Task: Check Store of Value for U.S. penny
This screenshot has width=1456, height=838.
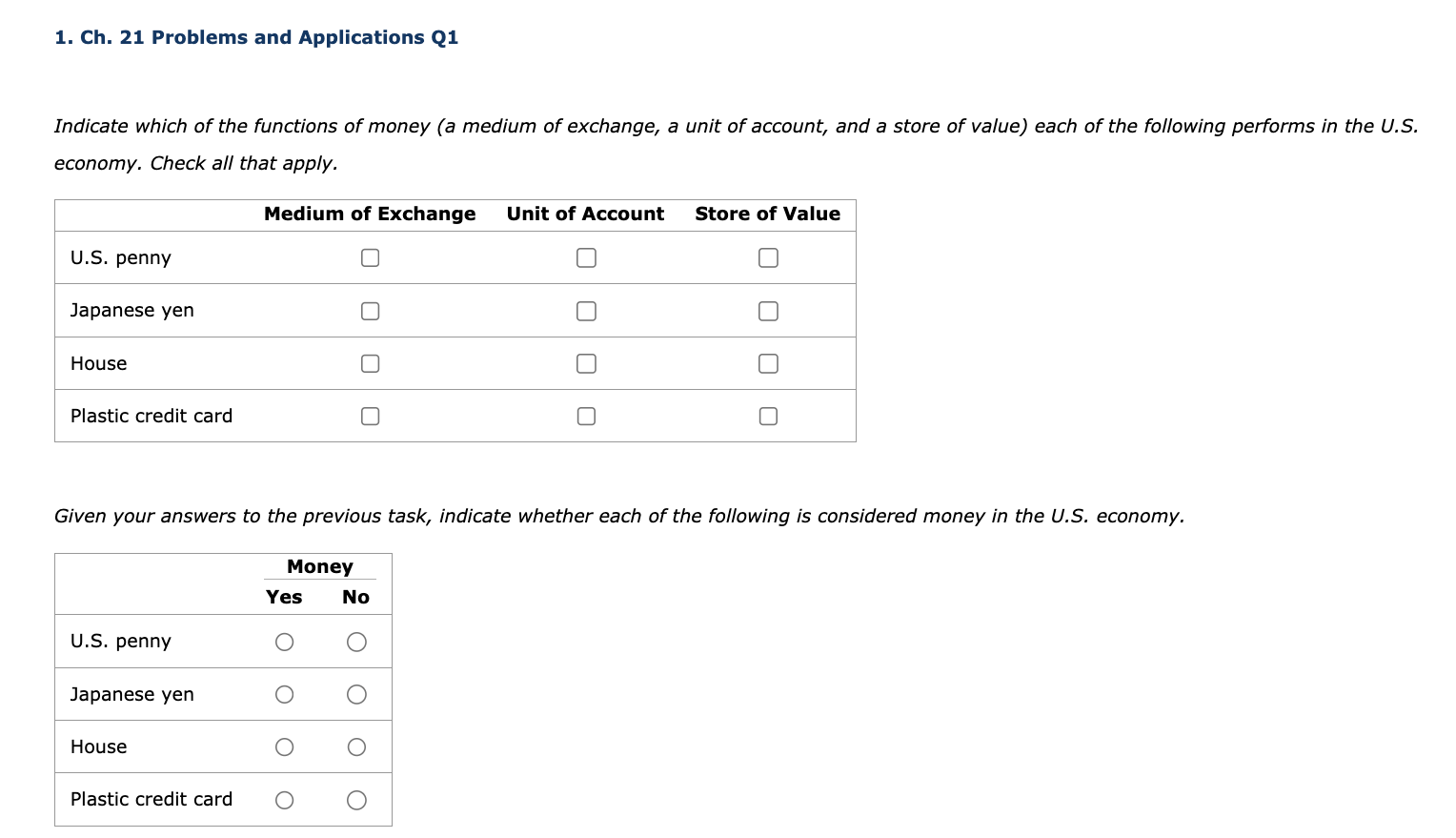Action: [x=768, y=257]
